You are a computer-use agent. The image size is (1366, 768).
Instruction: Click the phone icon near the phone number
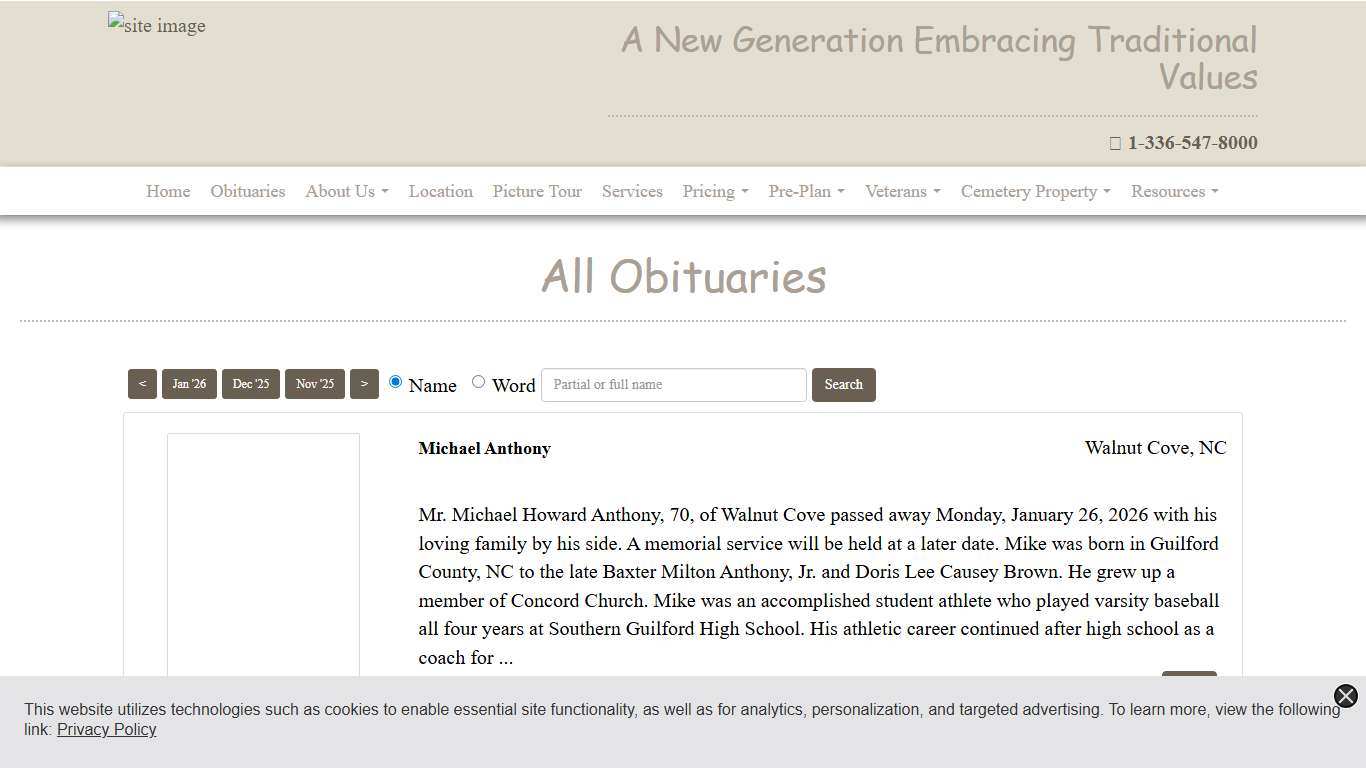(1115, 143)
